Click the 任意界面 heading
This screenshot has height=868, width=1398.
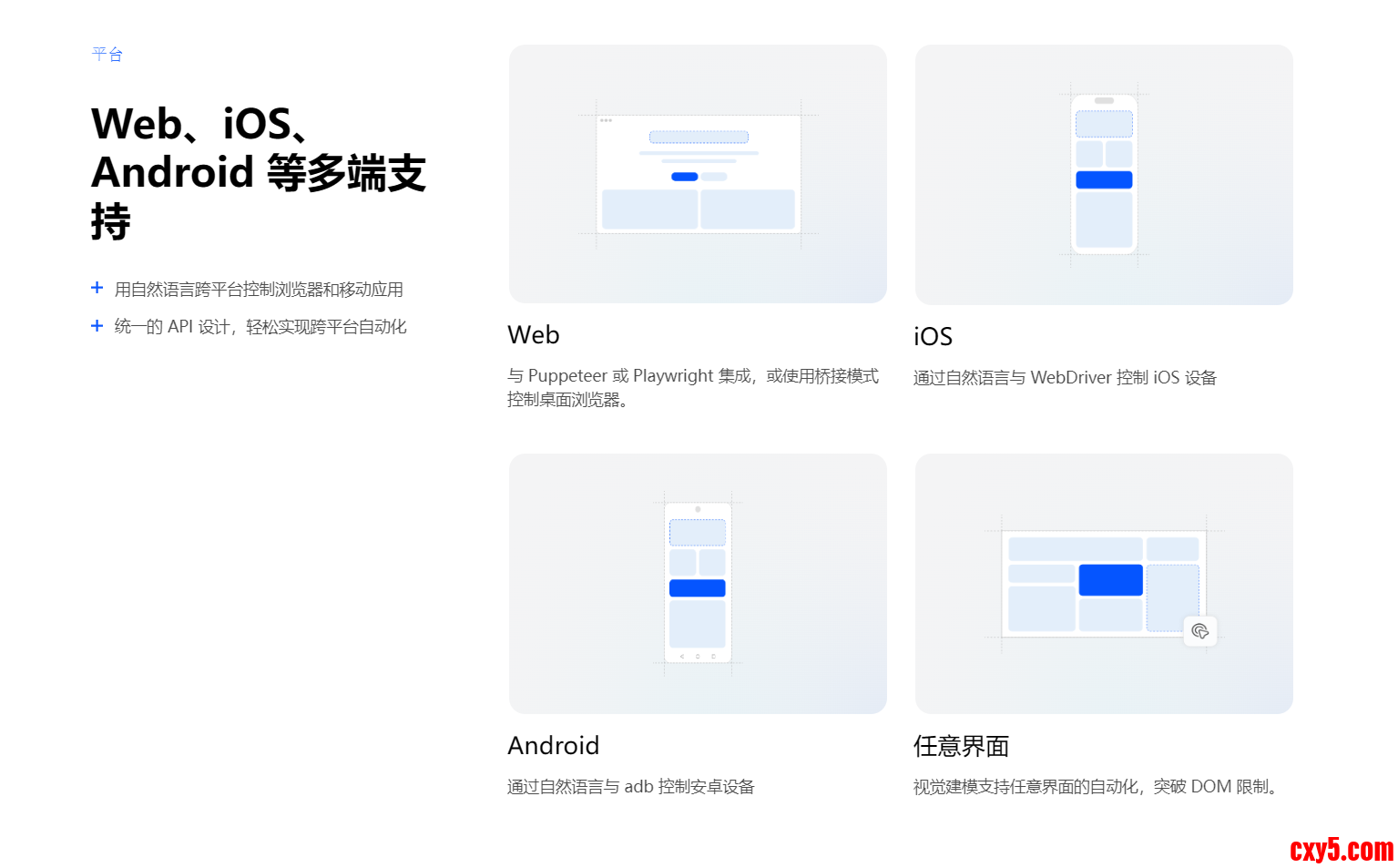tap(961, 746)
